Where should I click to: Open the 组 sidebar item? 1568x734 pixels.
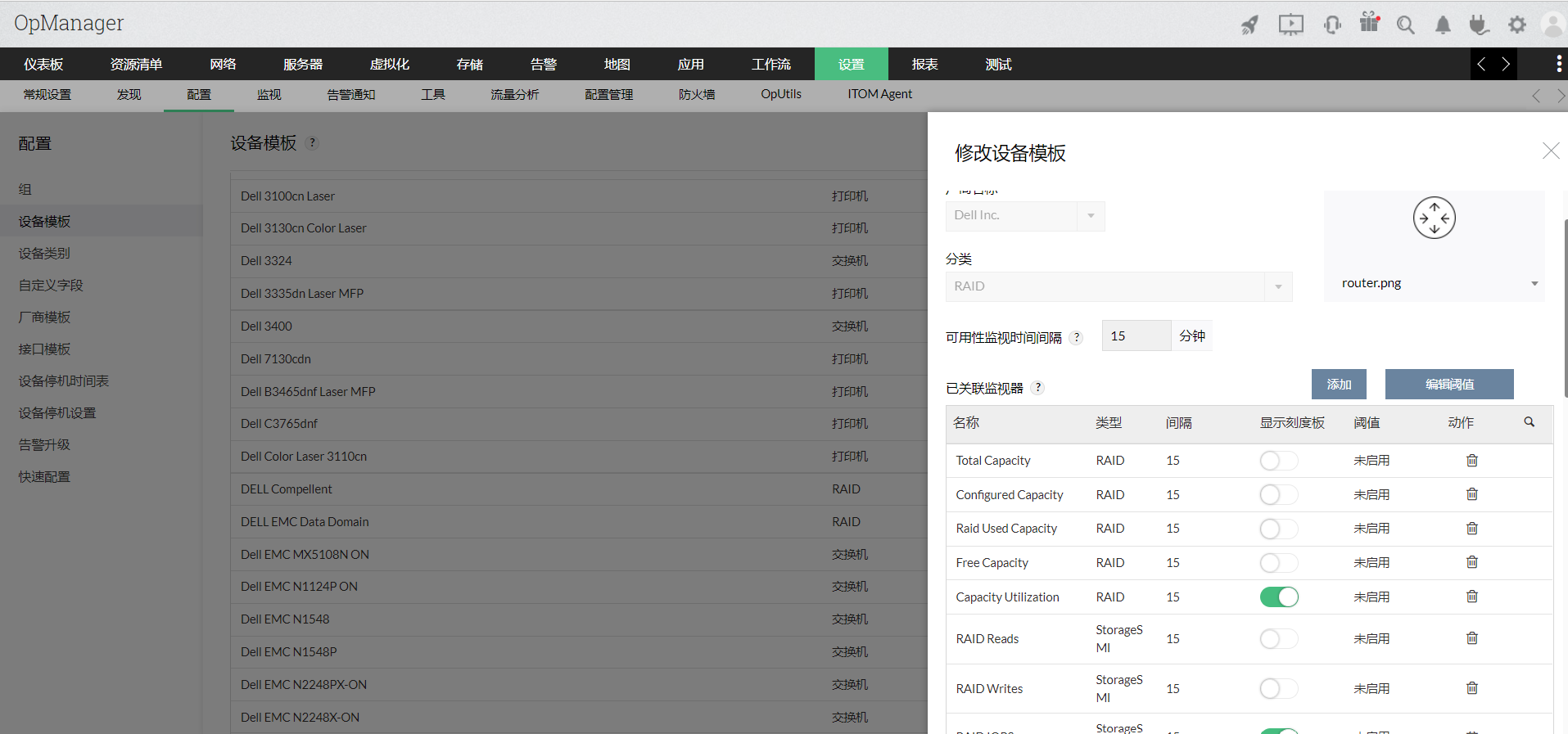point(25,190)
